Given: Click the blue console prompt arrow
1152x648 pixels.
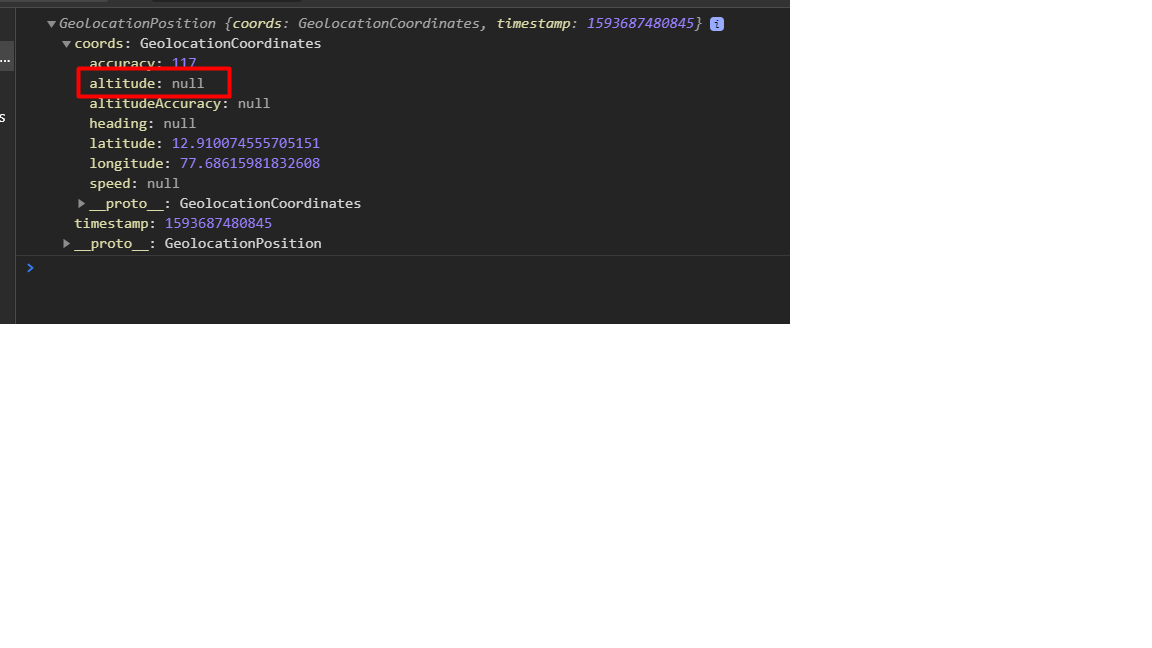Looking at the screenshot, I should coord(29,268).
